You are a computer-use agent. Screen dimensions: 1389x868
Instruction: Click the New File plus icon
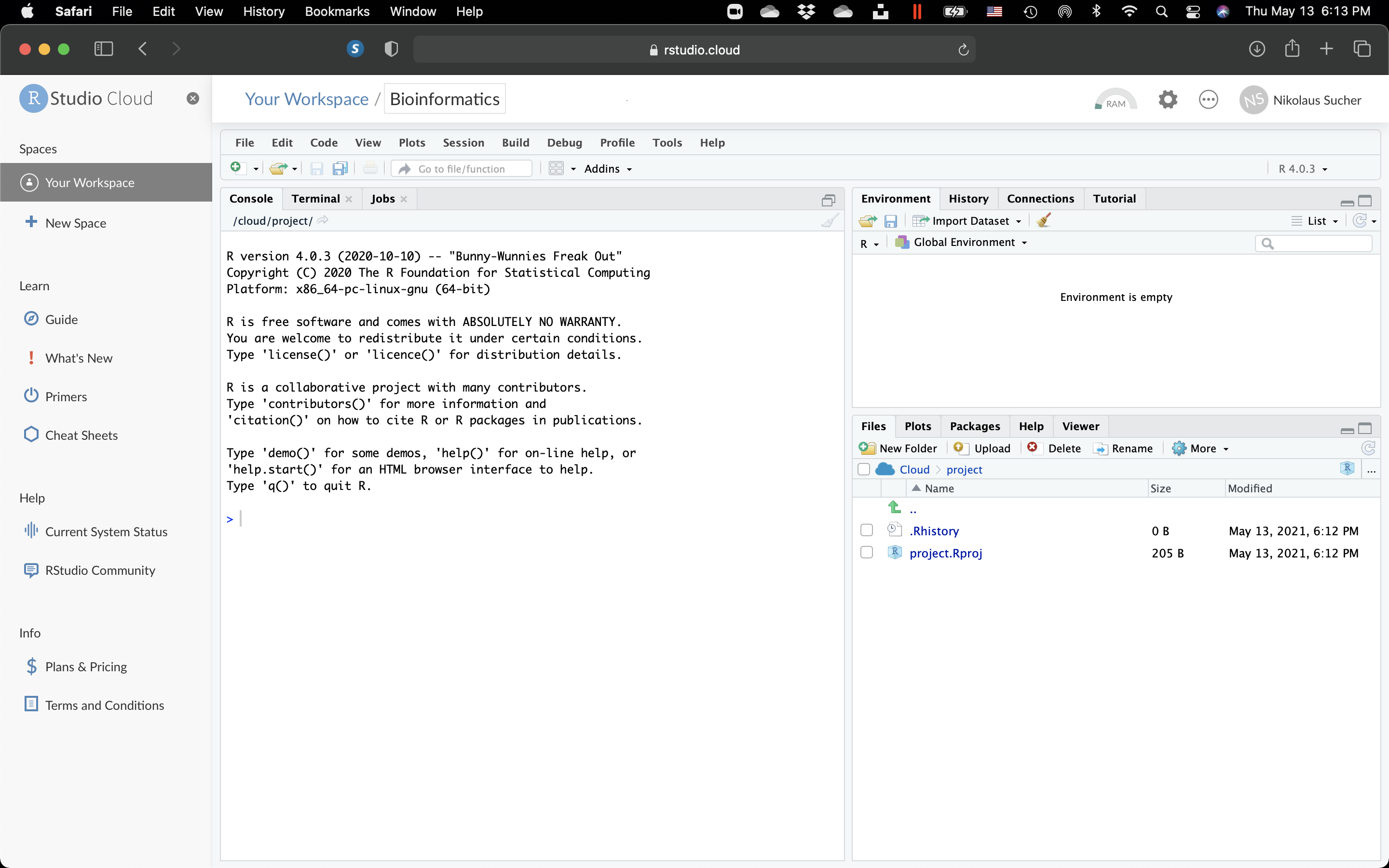(x=236, y=168)
